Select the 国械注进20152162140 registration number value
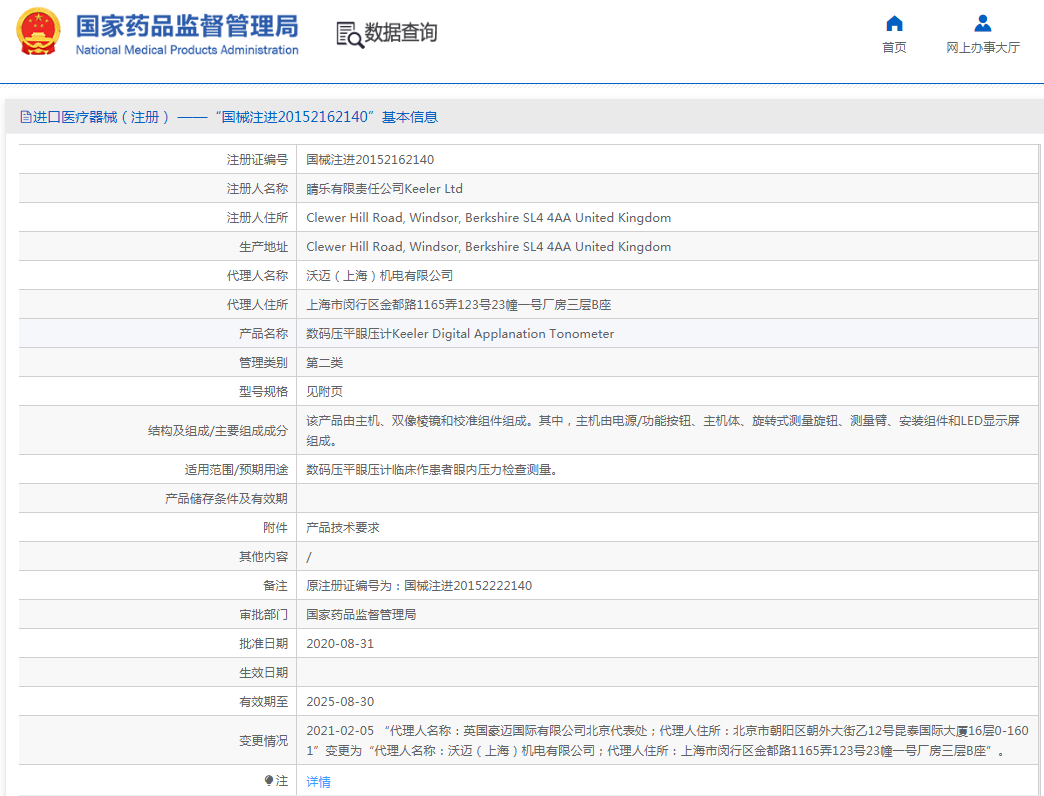1044x796 pixels. tap(370, 160)
